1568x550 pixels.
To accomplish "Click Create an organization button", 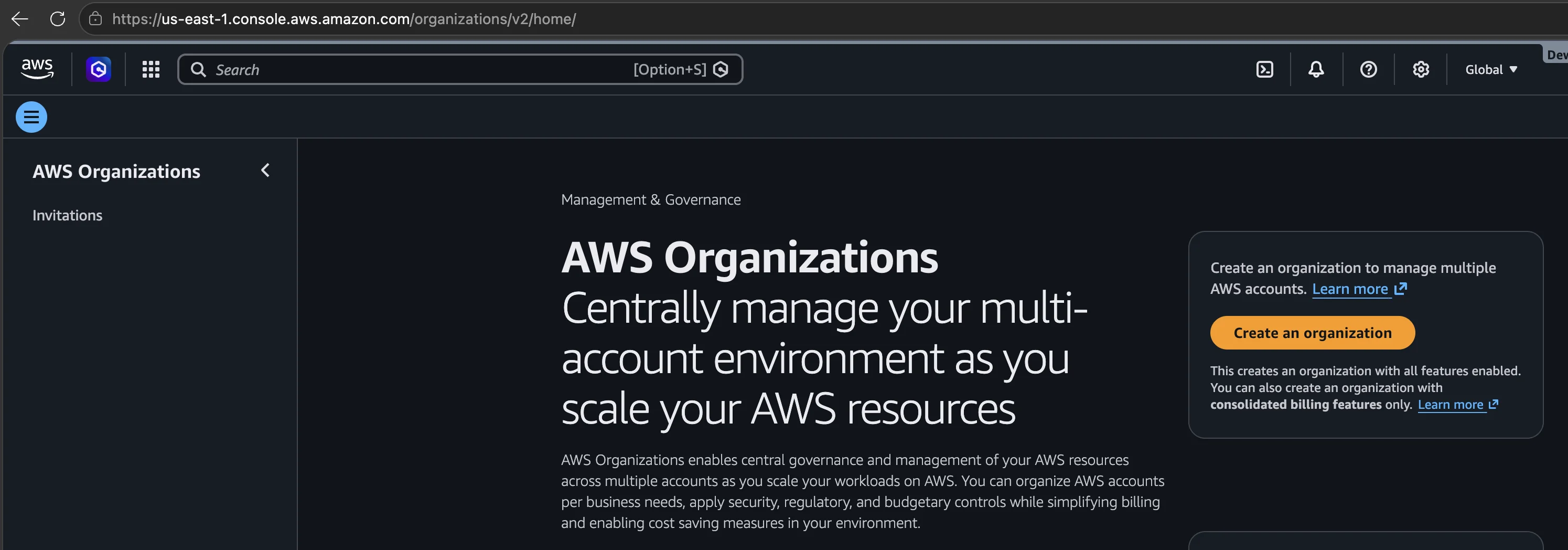I will 1312,333.
